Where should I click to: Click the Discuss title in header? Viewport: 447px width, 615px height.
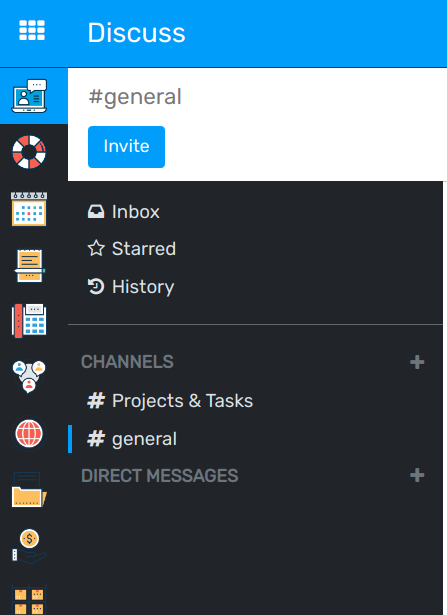[136, 33]
